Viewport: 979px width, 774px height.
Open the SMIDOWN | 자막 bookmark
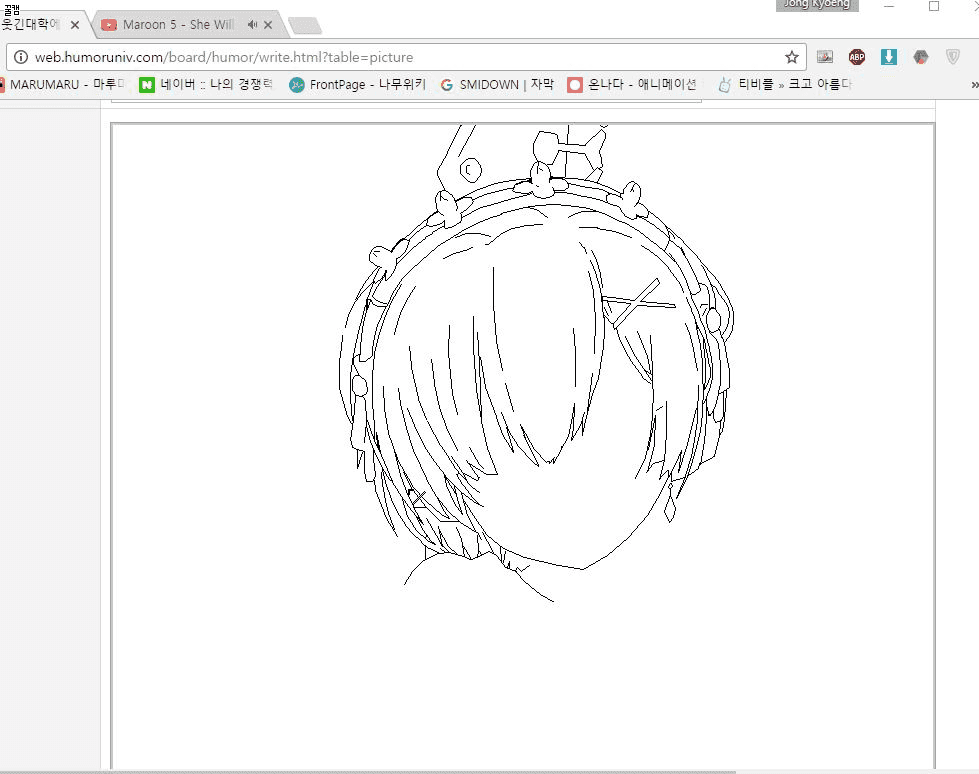coord(497,84)
